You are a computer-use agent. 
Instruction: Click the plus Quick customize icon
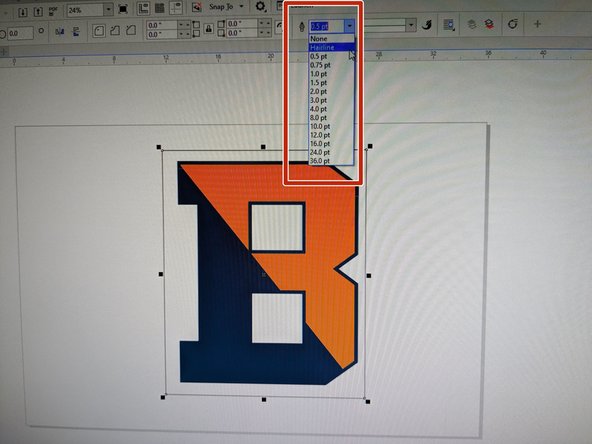point(537,24)
